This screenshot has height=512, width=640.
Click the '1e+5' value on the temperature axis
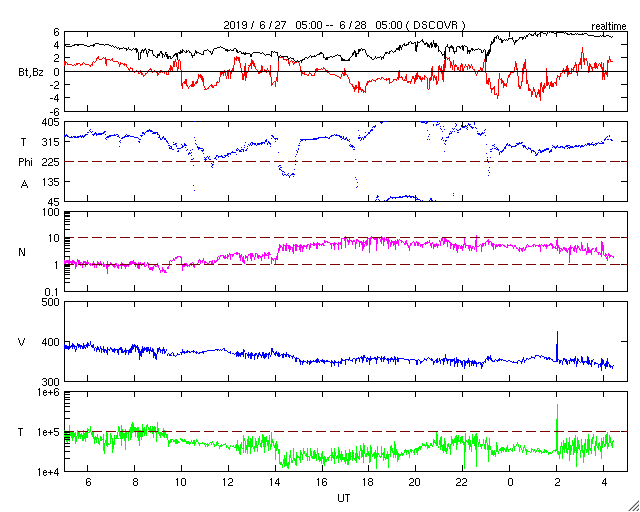tap(49, 432)
